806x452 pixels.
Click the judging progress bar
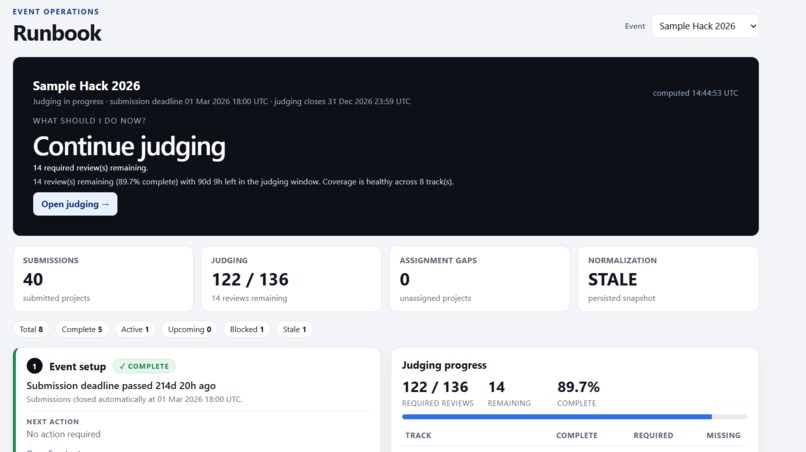click(574, 417)
